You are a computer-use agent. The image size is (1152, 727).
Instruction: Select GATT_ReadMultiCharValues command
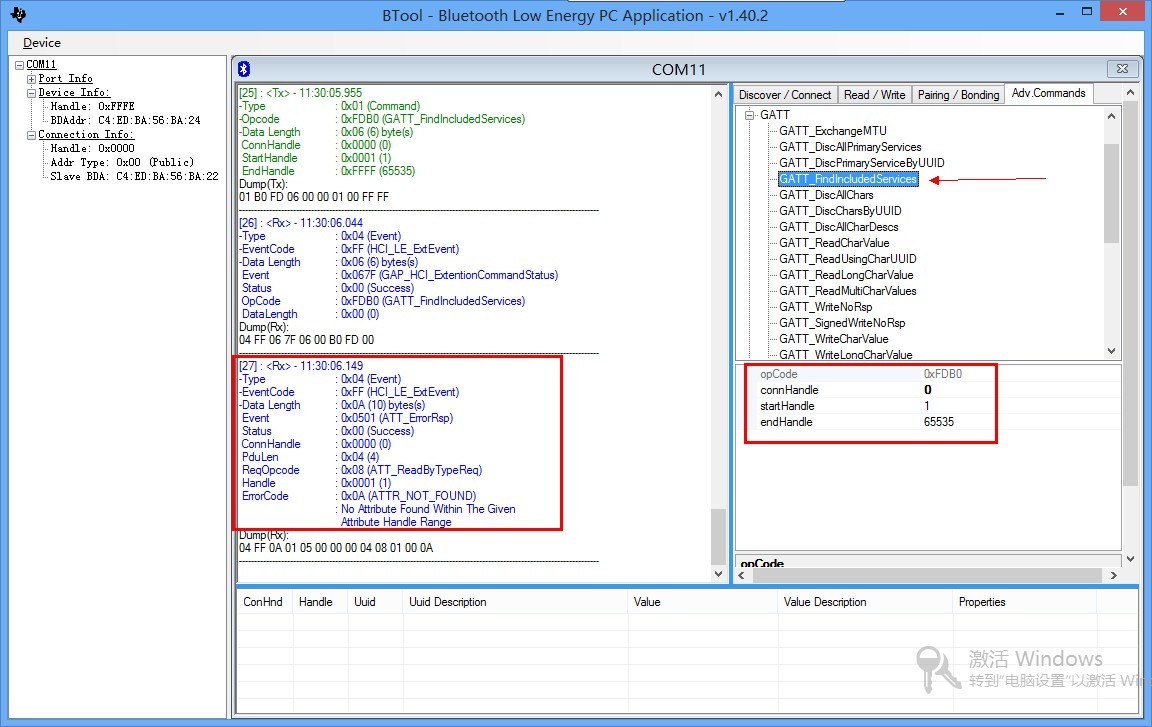(x=848, y=291)
